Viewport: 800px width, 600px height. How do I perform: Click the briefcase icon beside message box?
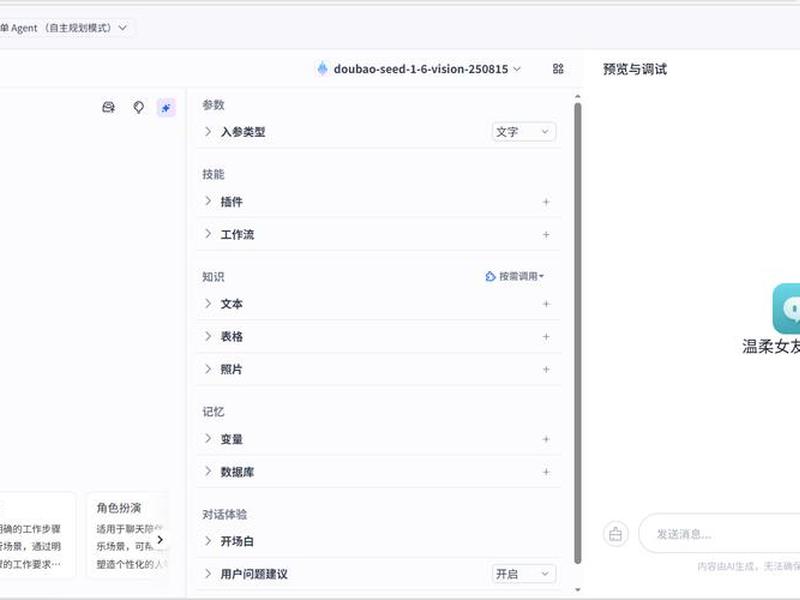click(616, 534)
